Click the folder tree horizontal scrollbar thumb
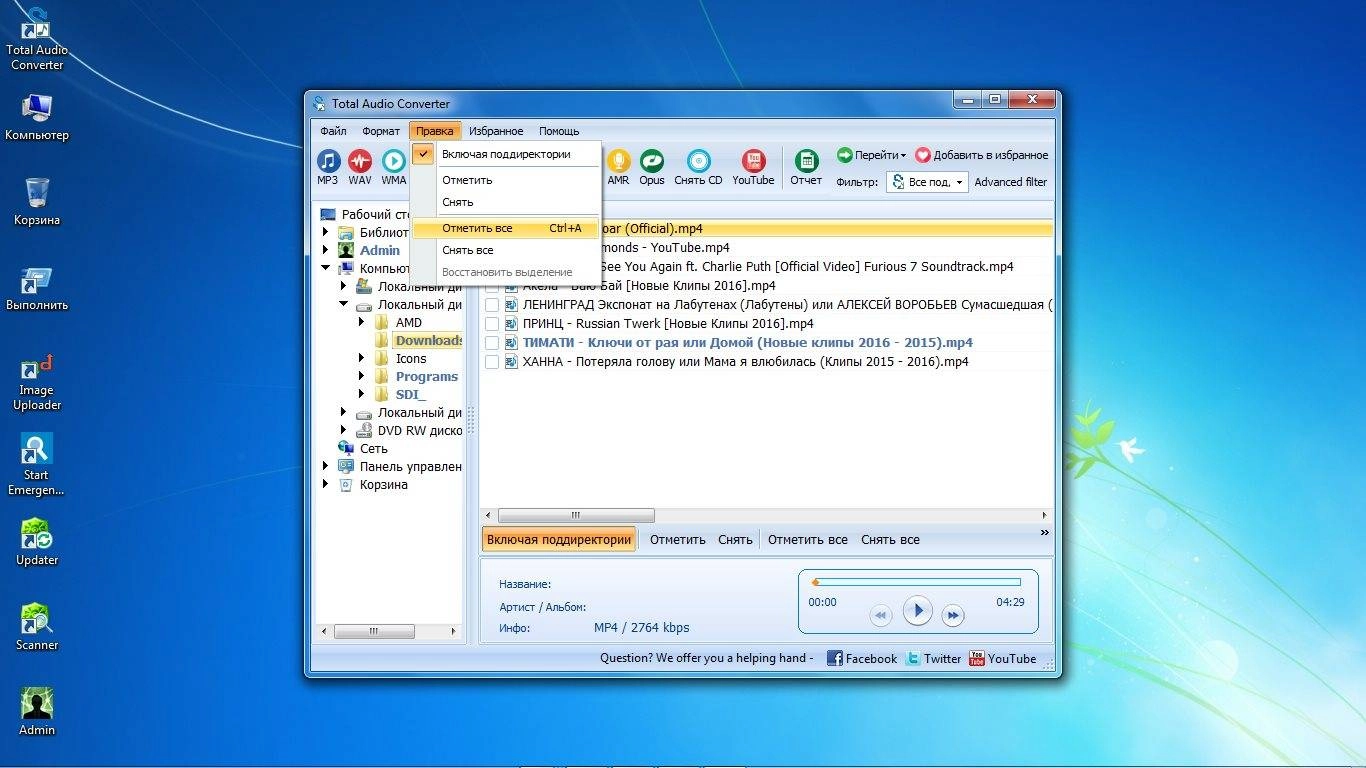1366x768 pixels. click(373, 632)
